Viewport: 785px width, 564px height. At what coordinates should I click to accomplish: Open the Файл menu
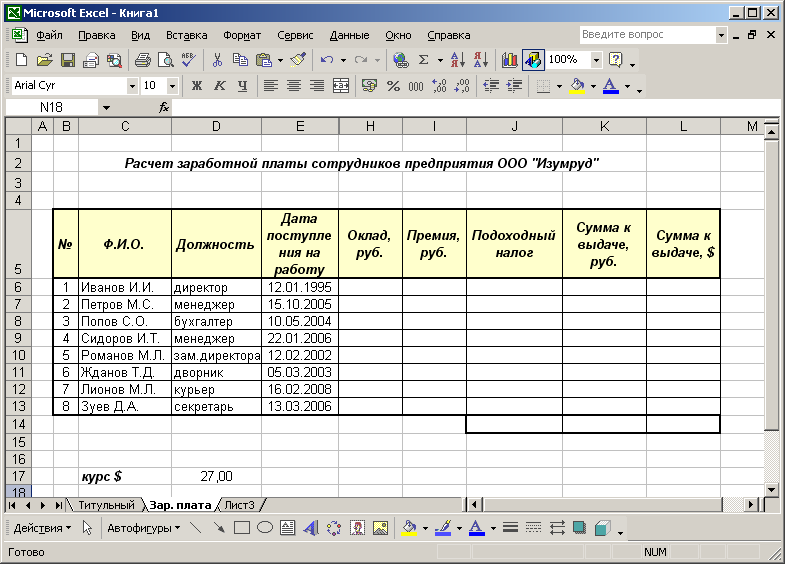(49, 36)
